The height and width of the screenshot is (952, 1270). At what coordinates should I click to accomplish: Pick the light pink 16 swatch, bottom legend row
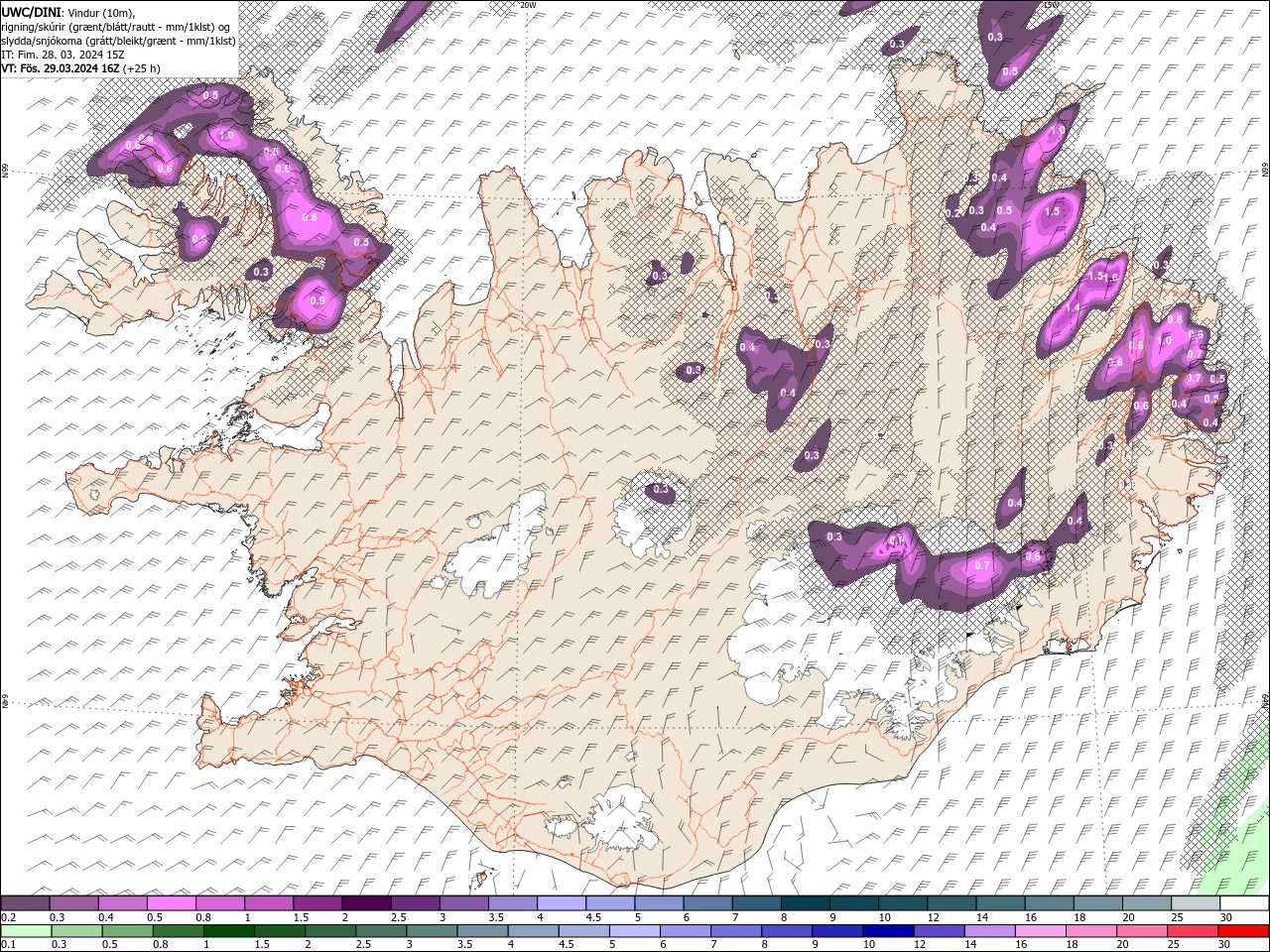point(1040,931)
